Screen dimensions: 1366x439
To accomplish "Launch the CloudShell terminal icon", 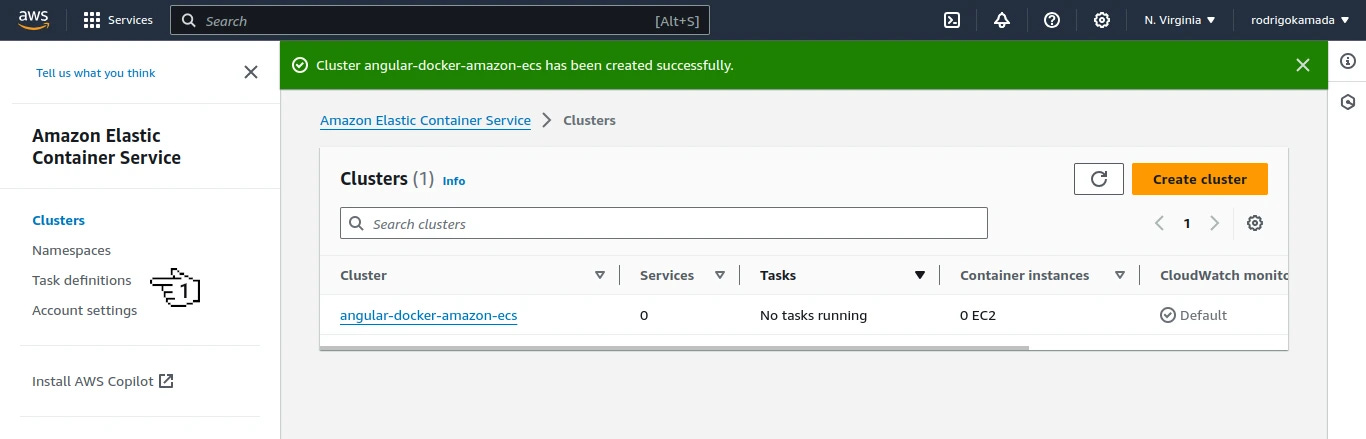I will [x=953, y=20].
